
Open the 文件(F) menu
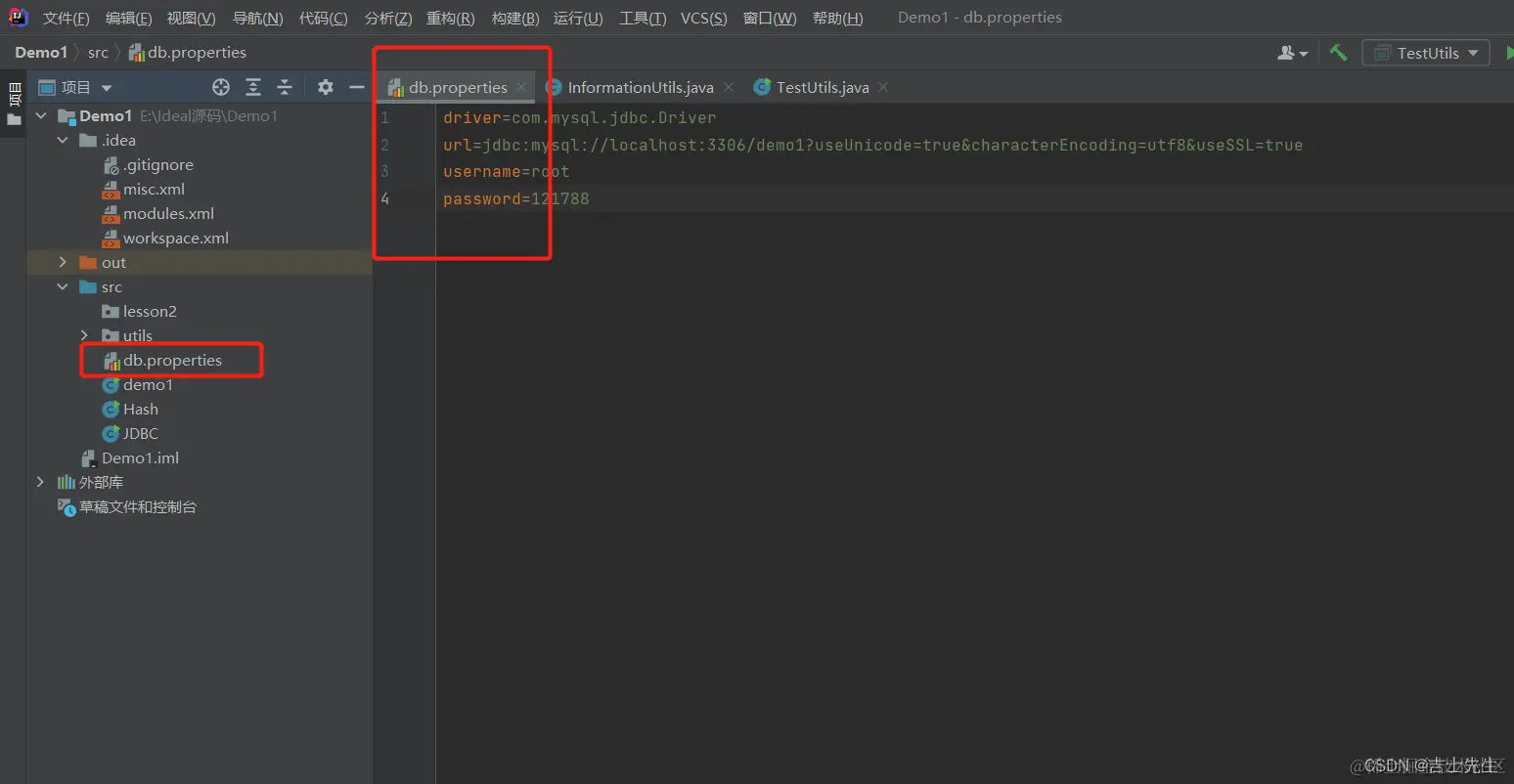[x=66, y=18]
